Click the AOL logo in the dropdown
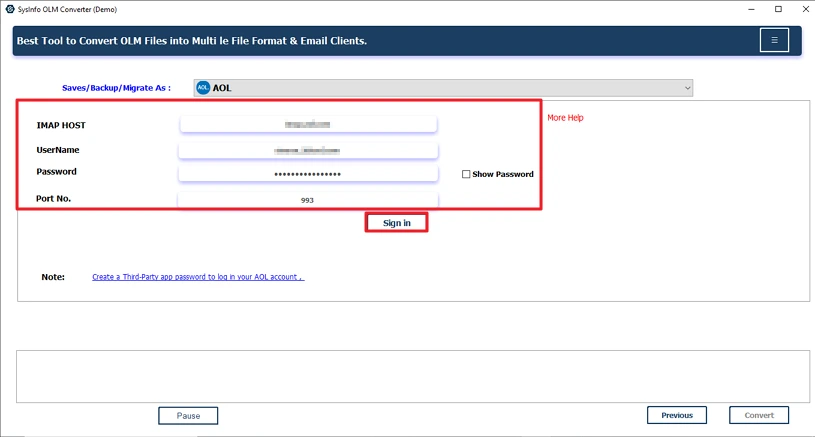Viewport: 815px width, 437px height. 203,88
